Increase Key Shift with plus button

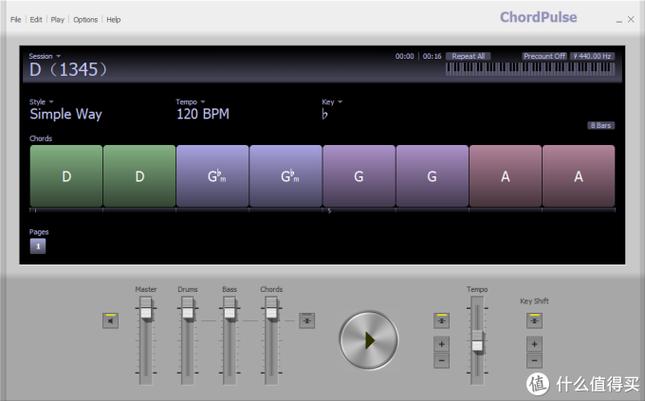coord(534,344)
